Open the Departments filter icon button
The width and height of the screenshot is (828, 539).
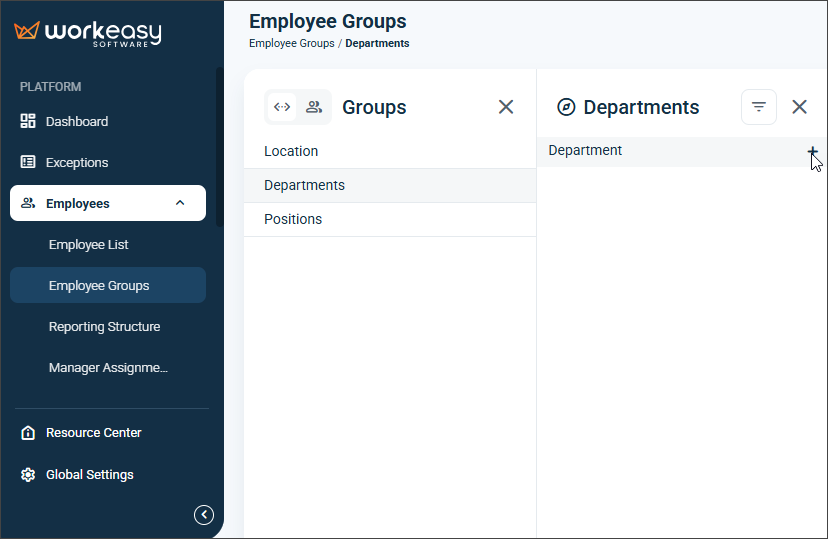(x=759, y=107)
